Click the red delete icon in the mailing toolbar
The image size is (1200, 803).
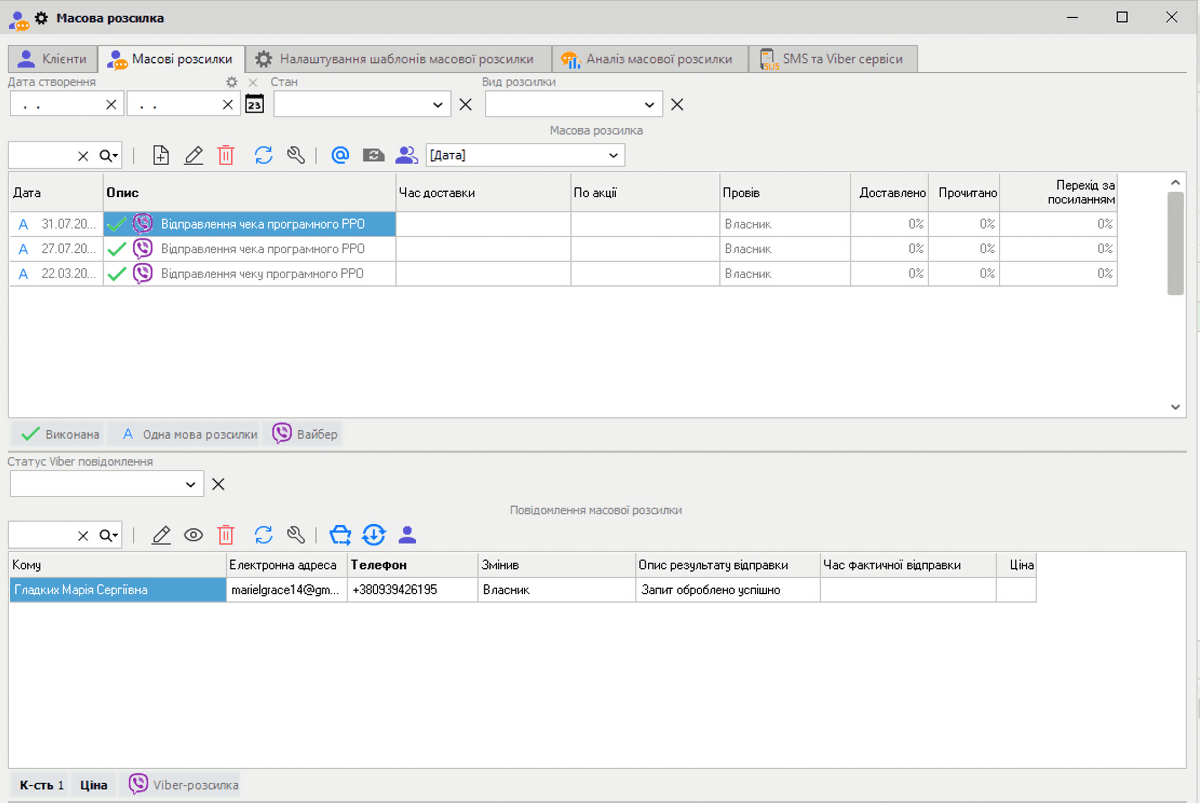pos(227,155)
